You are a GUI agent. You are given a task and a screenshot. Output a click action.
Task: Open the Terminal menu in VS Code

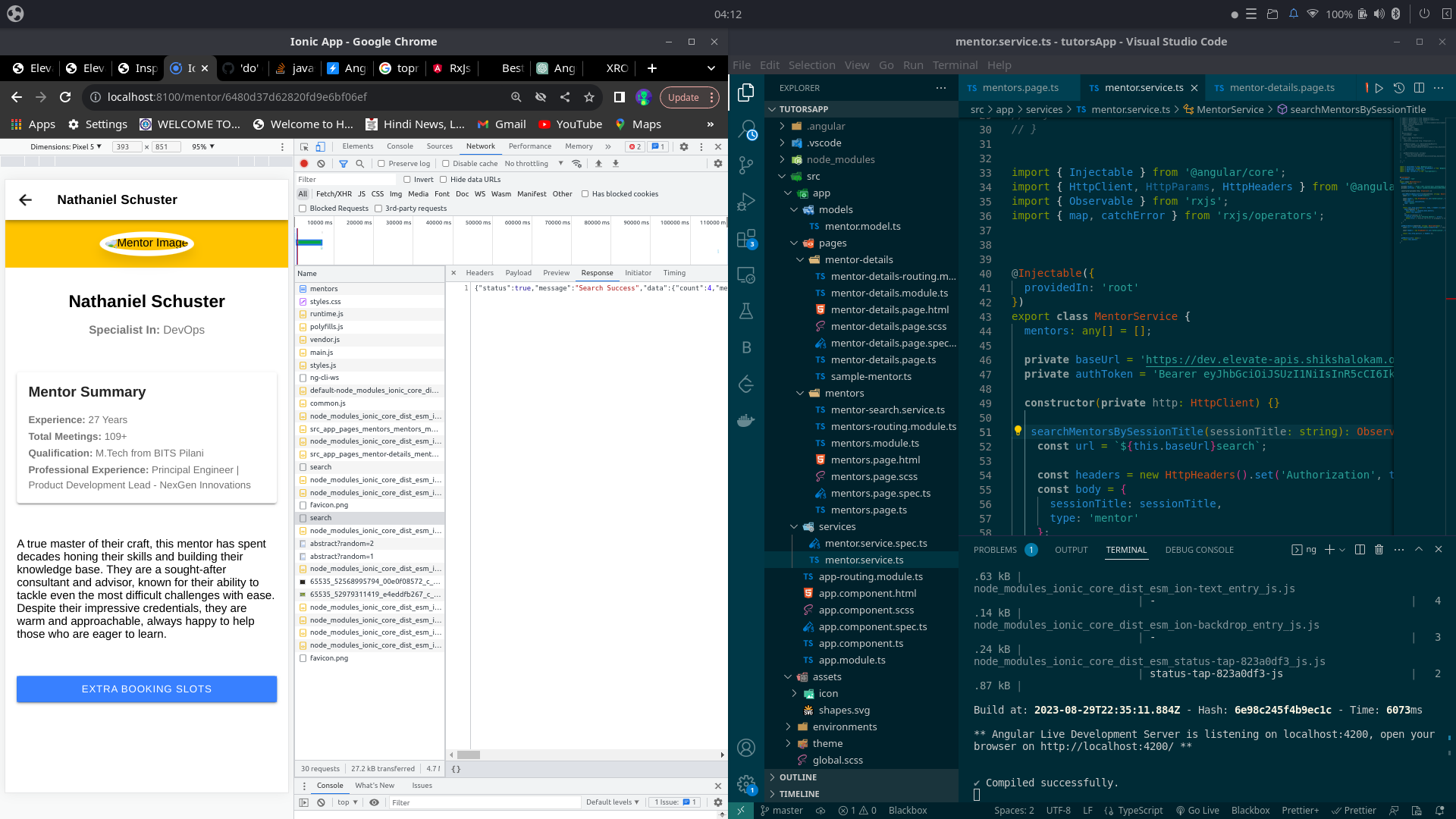[954, 65]
